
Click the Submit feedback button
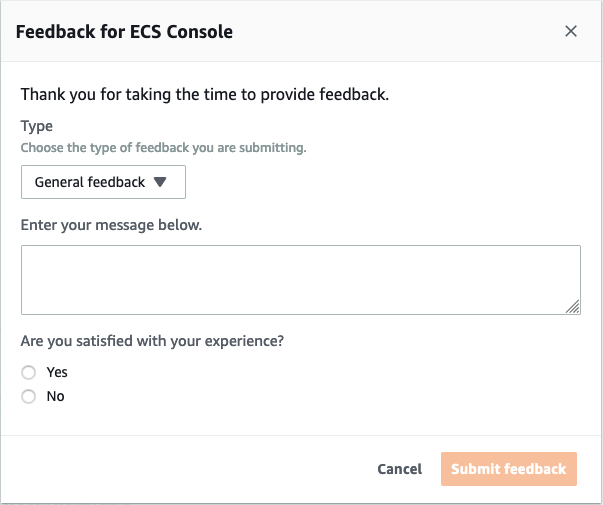pyautogui.click(x=508, y=469)
